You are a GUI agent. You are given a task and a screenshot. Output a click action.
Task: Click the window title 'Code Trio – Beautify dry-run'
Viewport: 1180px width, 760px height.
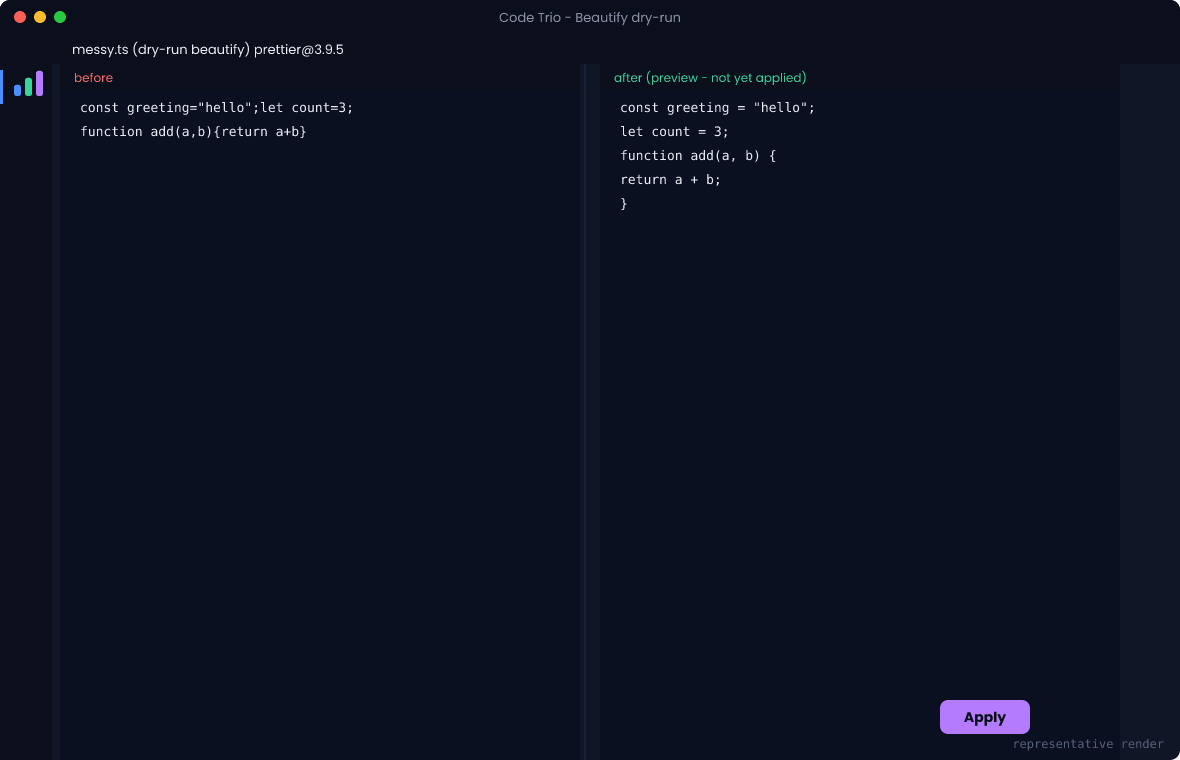pyautogui.click(x=589, y=17)
